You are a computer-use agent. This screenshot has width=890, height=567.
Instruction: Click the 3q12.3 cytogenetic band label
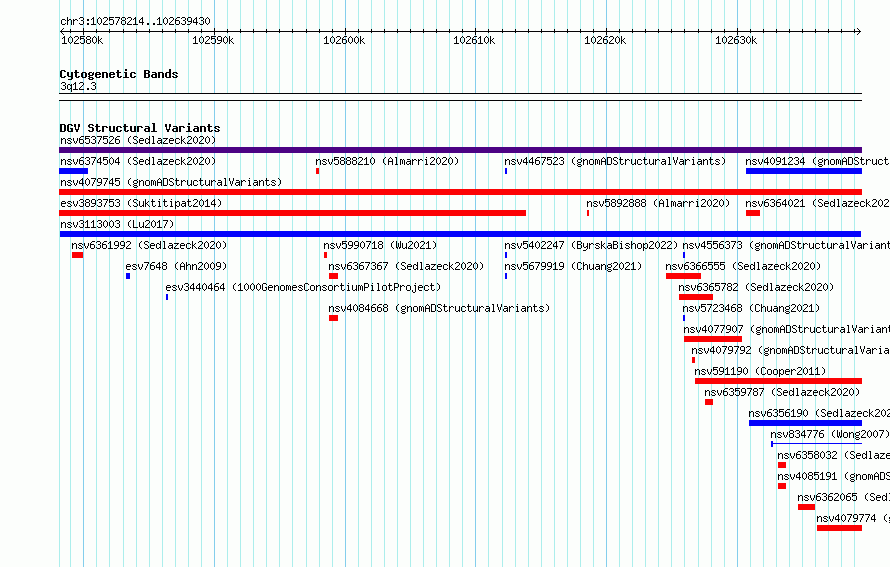coord(78,86)
